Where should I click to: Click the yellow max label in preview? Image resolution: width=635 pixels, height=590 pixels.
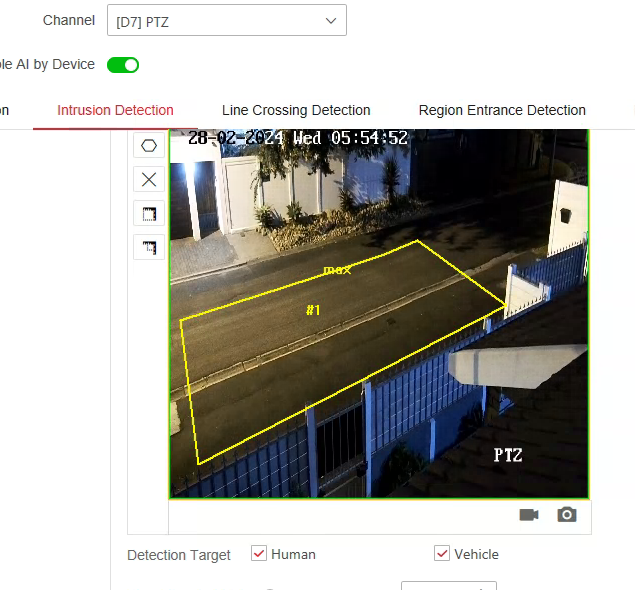pos(337,270)
